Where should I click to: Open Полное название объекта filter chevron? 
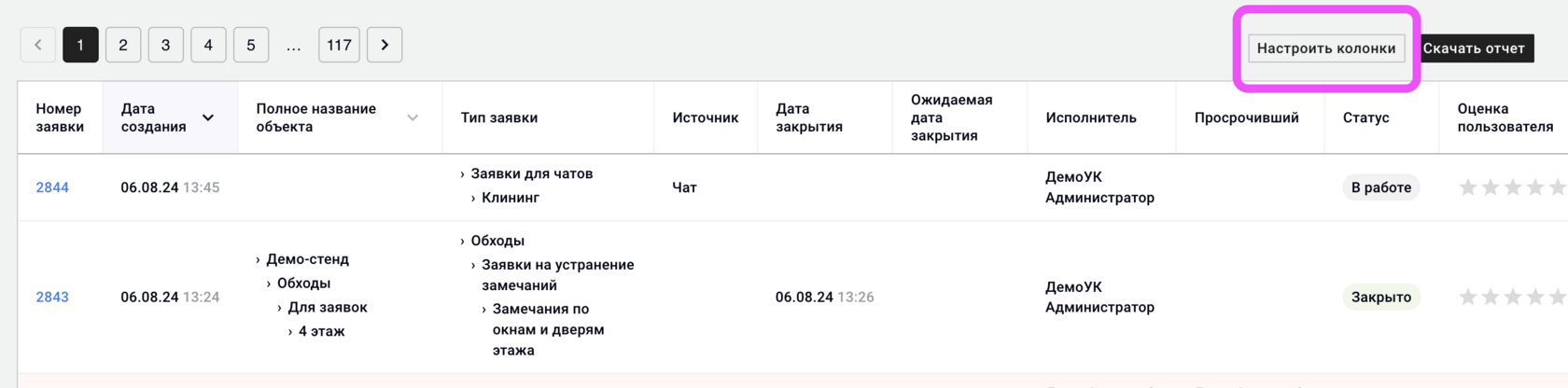(x=413, y=118)
